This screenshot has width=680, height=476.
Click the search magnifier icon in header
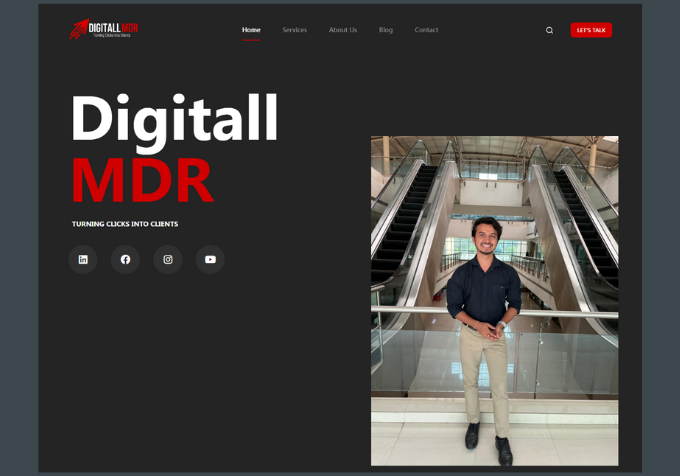pos(549,30)
